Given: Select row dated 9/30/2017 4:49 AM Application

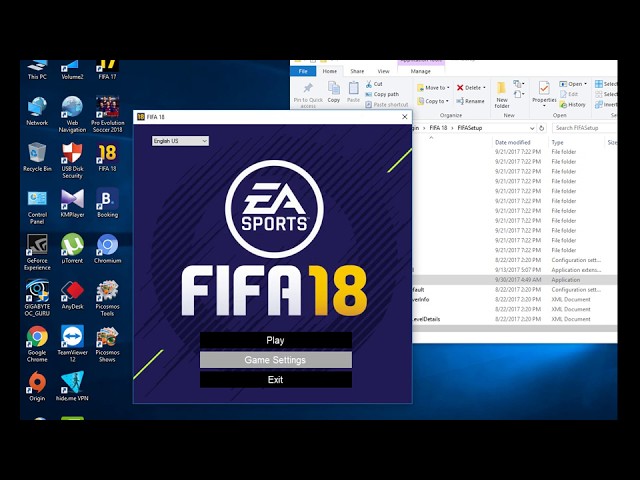Looking at the screenshot, I should click(514, 280).
